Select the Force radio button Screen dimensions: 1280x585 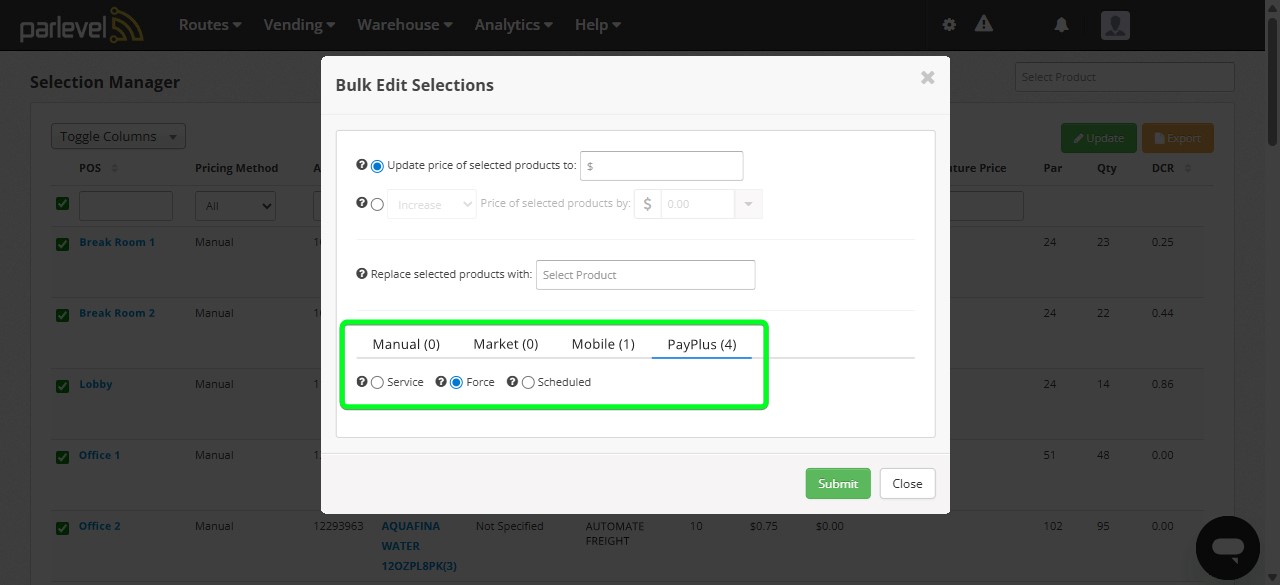457,381
